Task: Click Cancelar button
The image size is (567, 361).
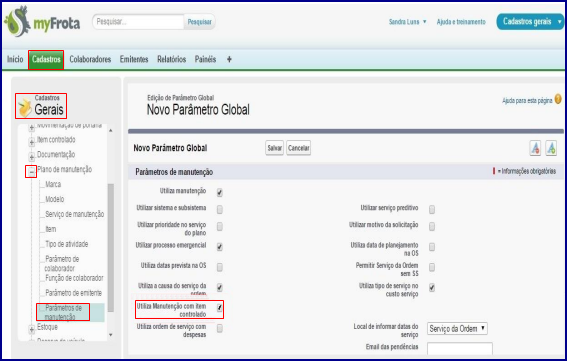Action: (299, 148)
